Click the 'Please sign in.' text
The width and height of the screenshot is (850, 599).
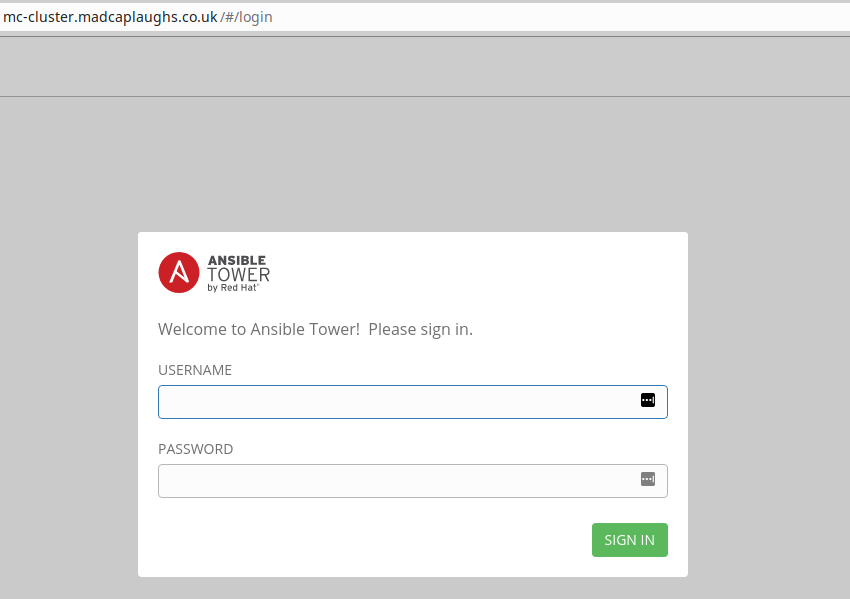420,329
